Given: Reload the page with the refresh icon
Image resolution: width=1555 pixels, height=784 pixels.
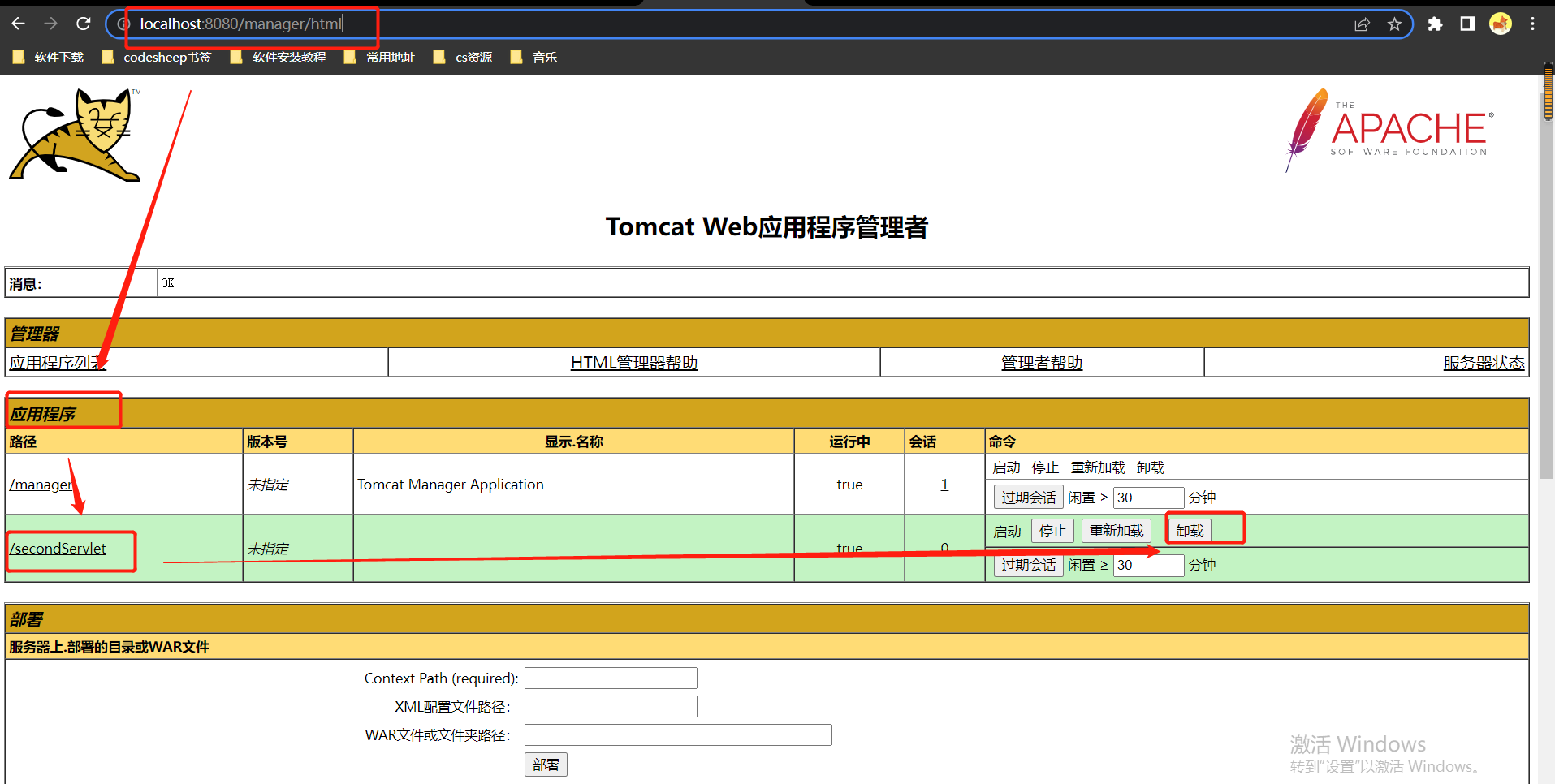Looking at the screenshot, I should pos(83,24).
